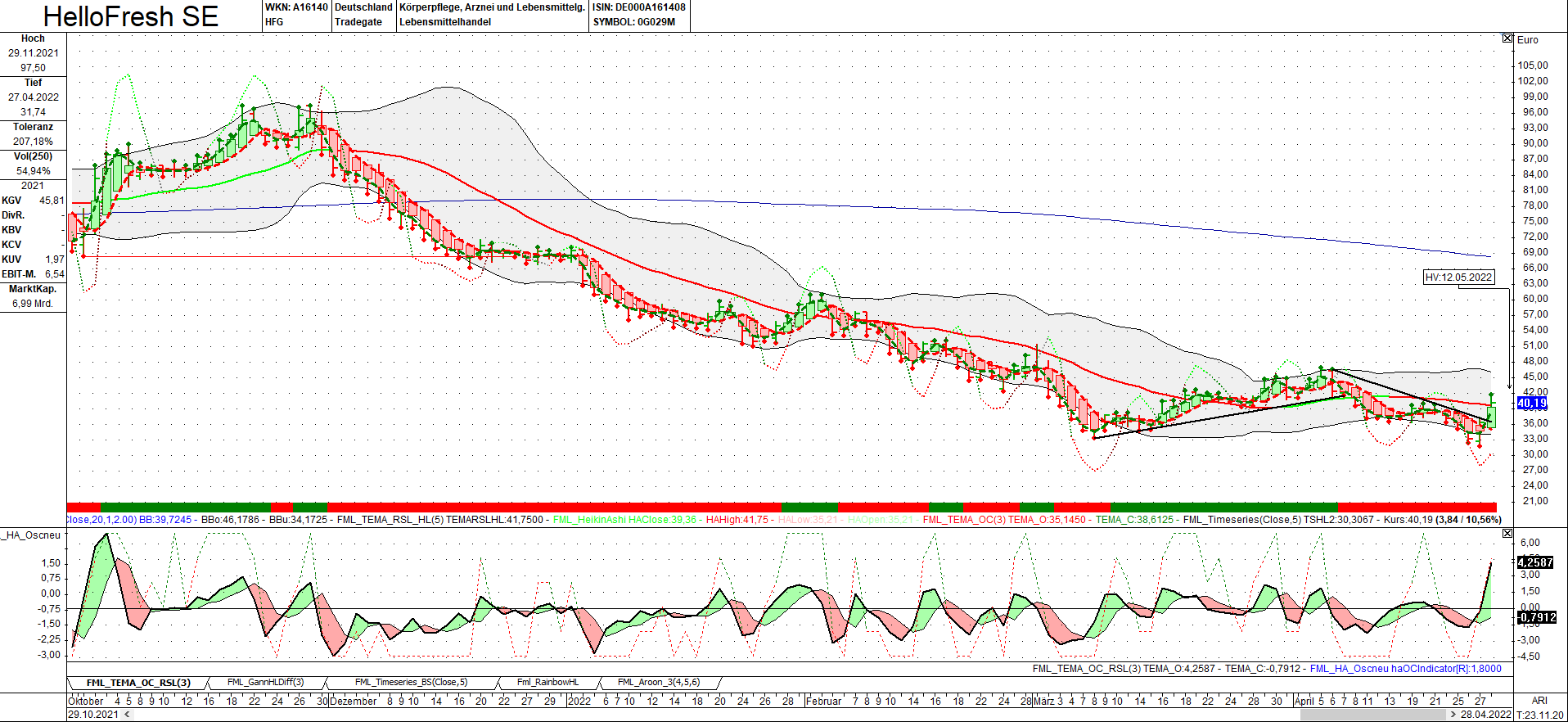Image resolution: width=1568 pixels, height=722 pixels.
Task: Select the FML_Timeseries_BS(Close,5) tab
Action: [412, 683]
